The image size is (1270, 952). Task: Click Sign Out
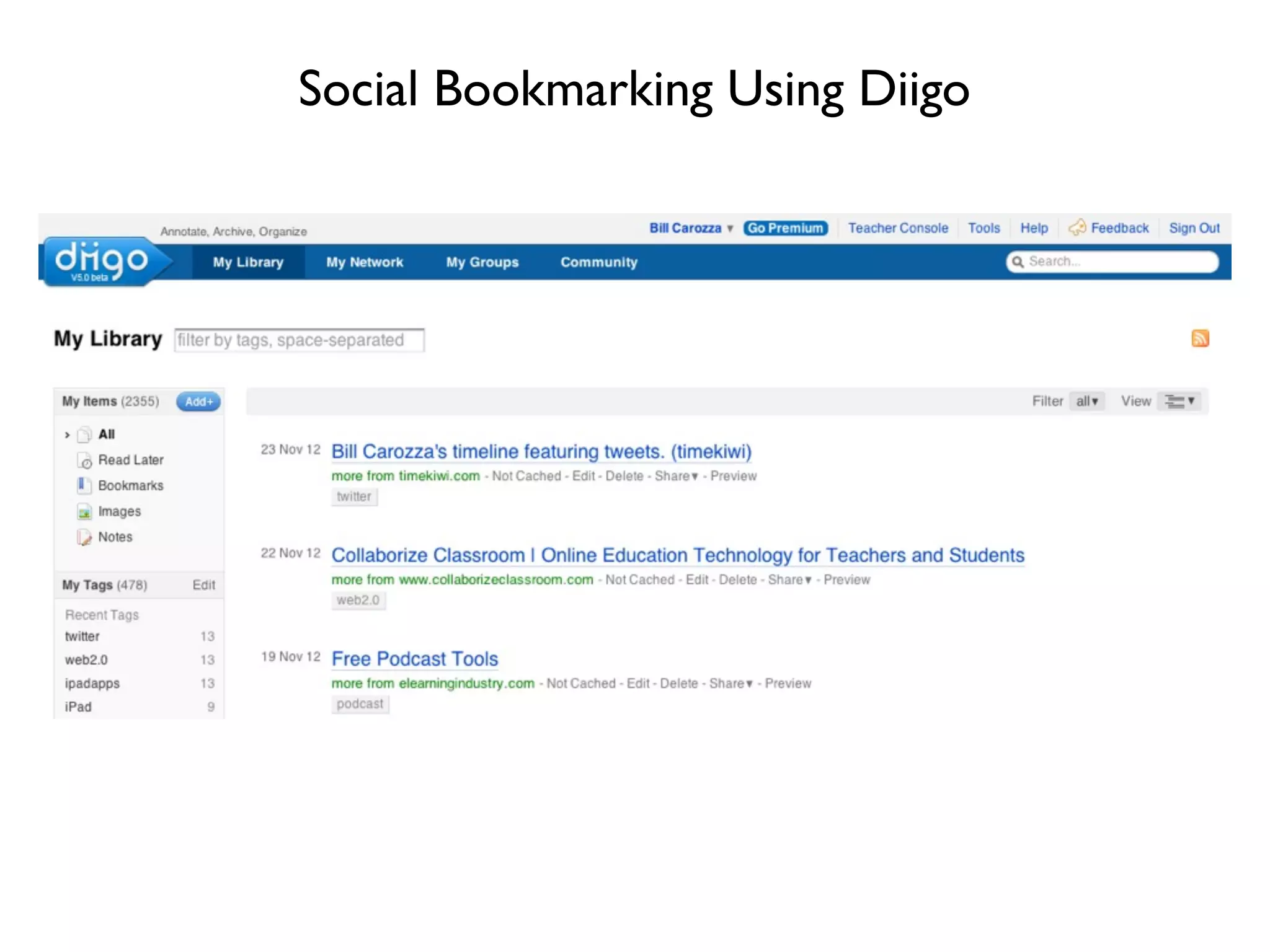(1194, 228)
